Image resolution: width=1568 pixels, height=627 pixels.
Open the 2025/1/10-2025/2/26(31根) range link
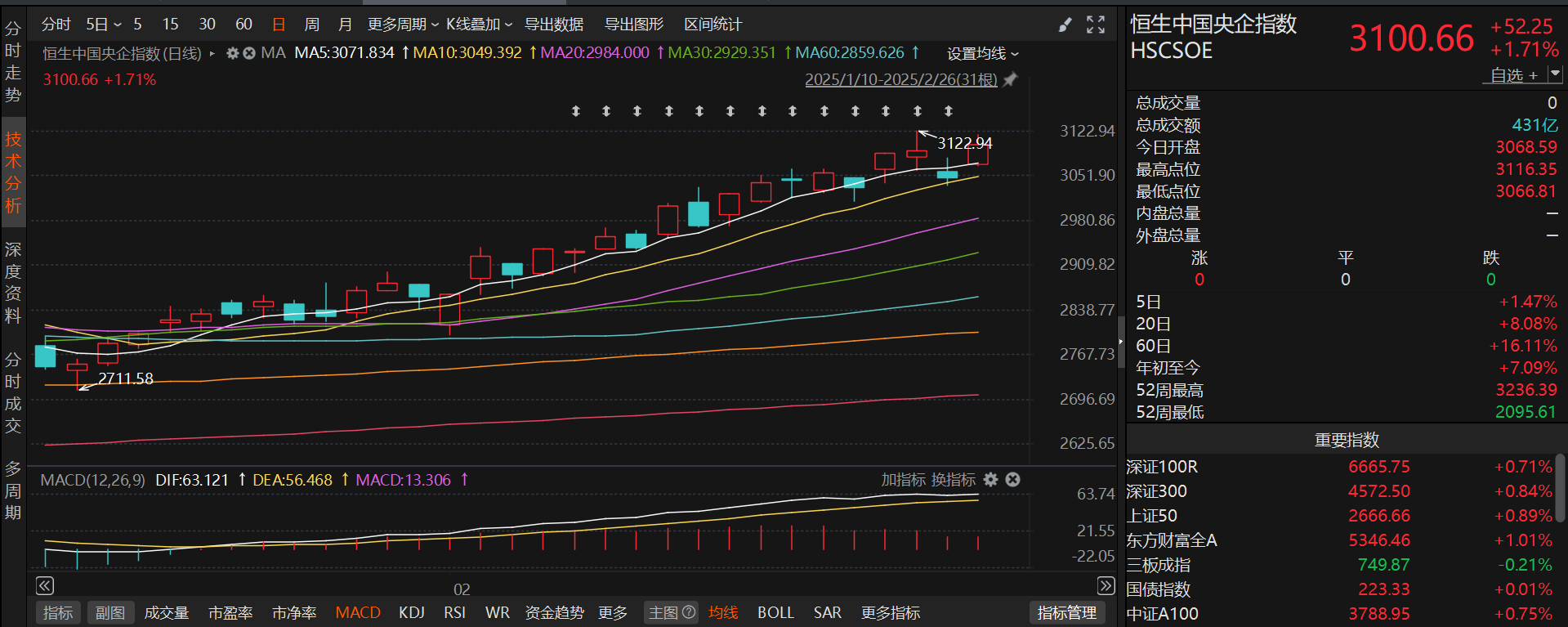[x=901, y=79]
